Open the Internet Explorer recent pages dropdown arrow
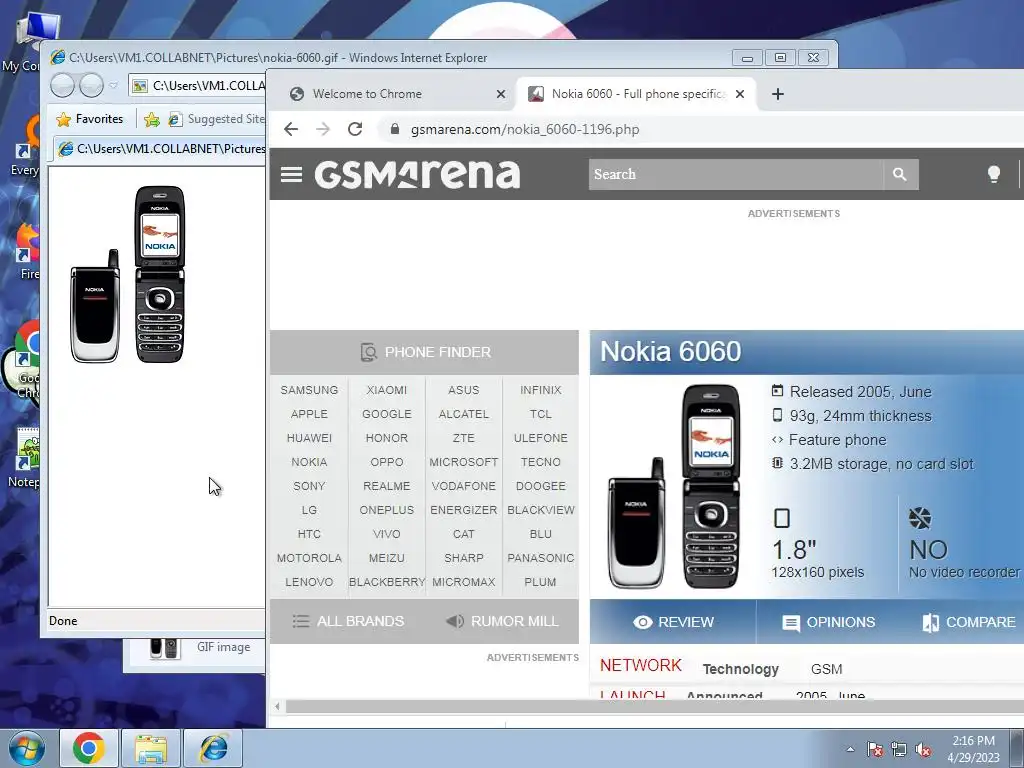 click(114, 86)
